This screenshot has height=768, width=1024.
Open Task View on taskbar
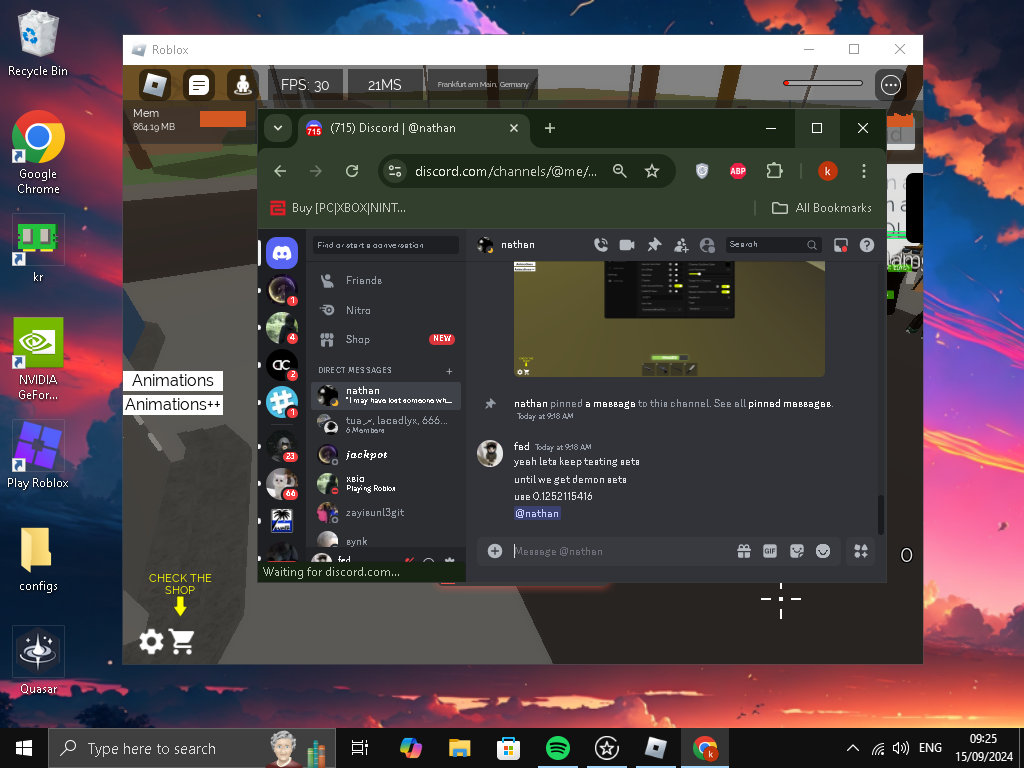pos(360,748)
